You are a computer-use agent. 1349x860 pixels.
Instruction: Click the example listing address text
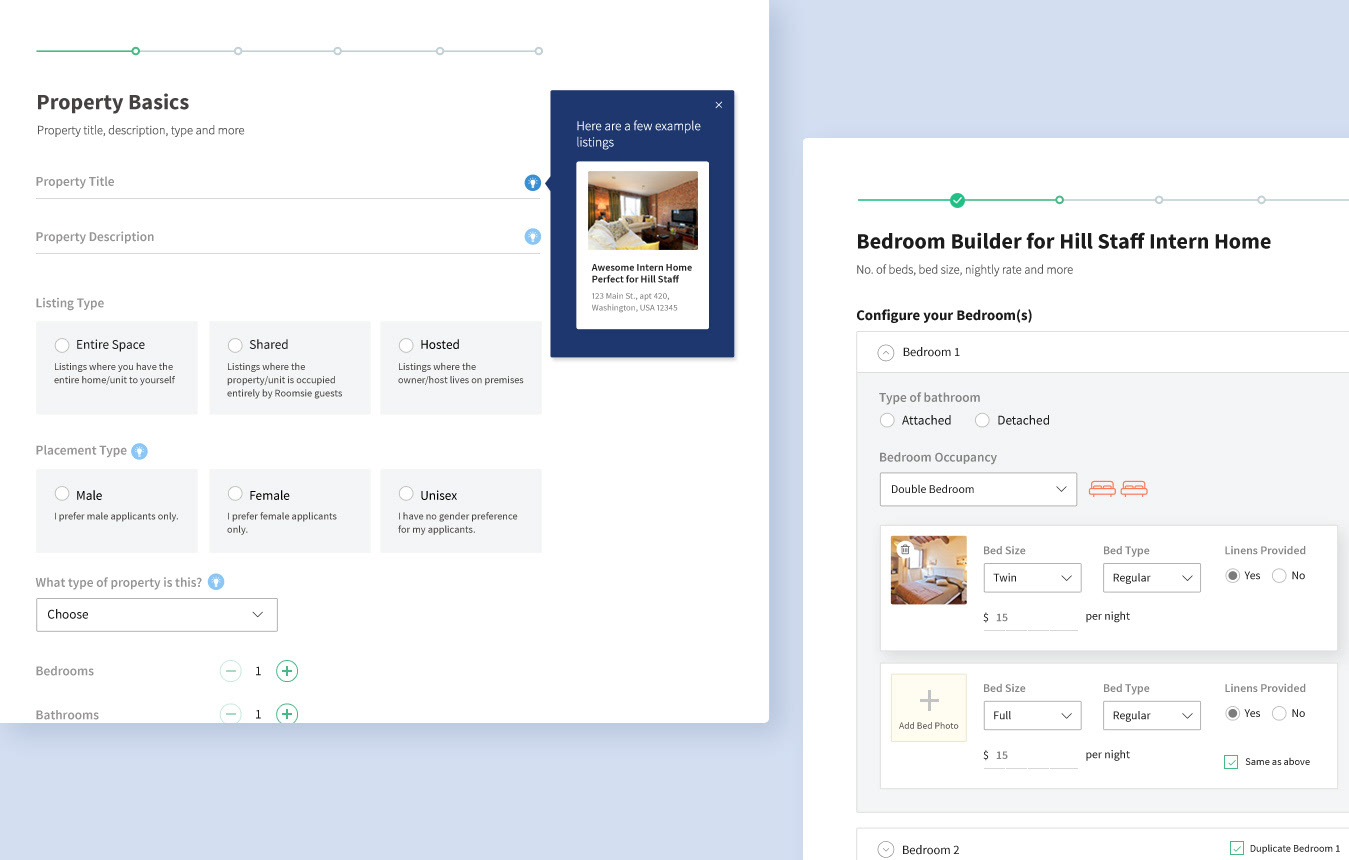point(634,302)
